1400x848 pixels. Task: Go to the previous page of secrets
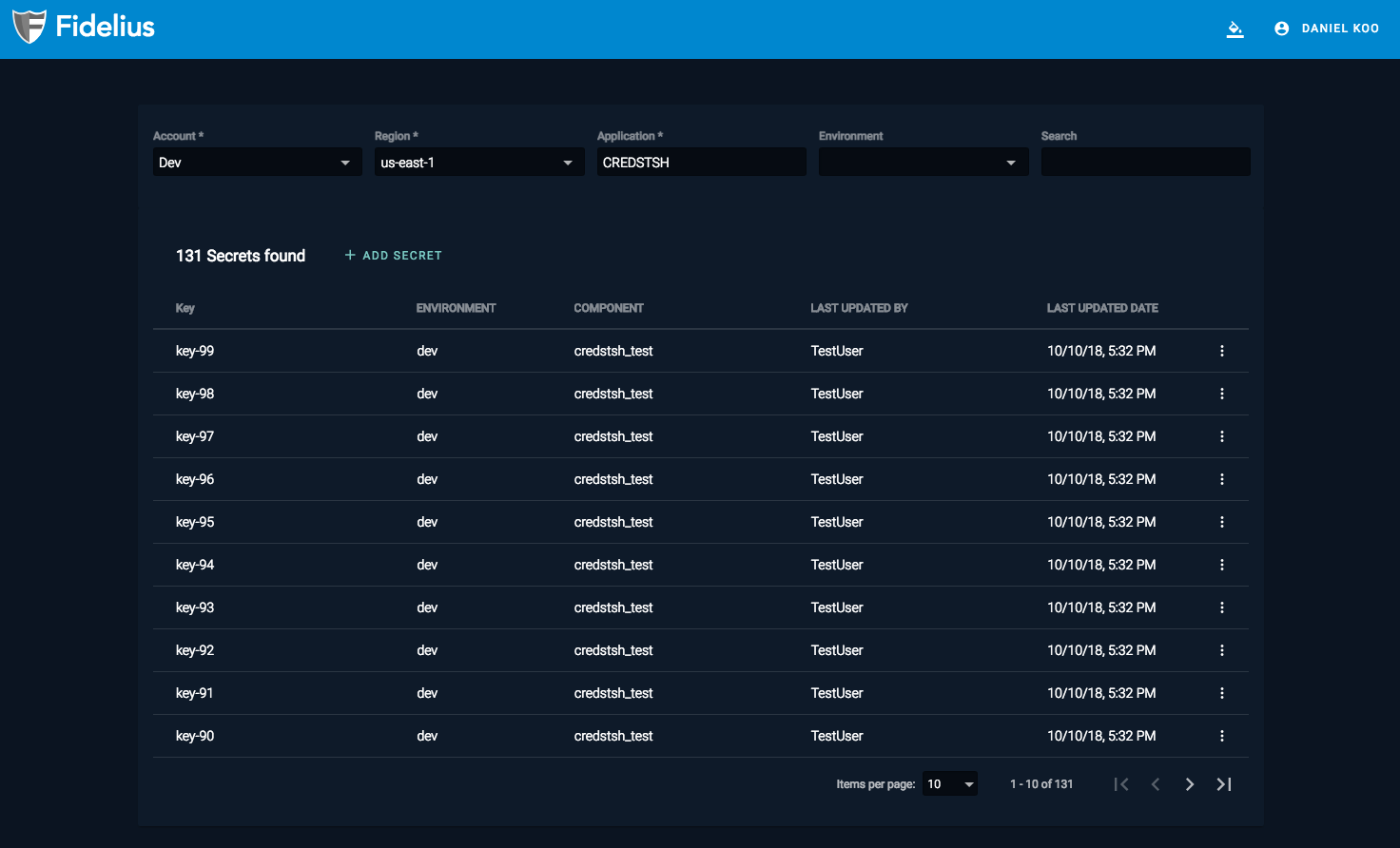[x=1156, y=784]
